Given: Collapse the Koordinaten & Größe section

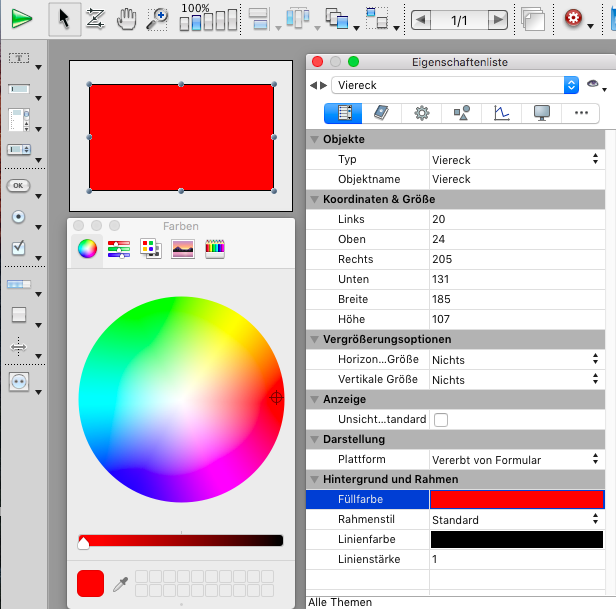Looking at the screenshot, I should click(x=315, y=199).
